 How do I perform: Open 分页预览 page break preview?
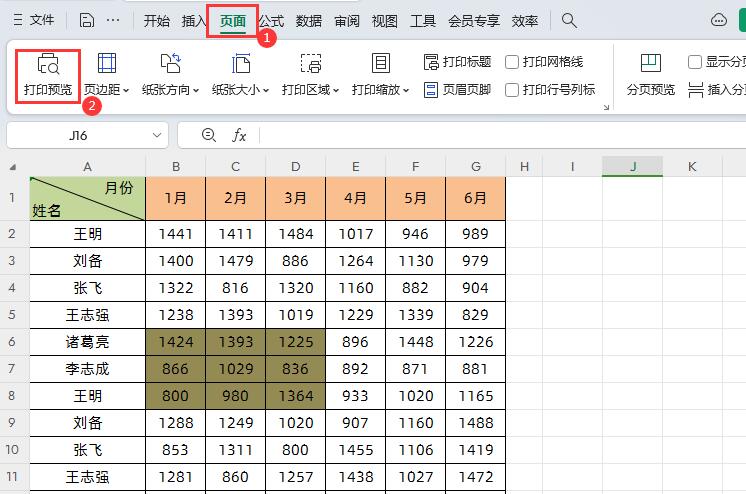pos(650,76)
